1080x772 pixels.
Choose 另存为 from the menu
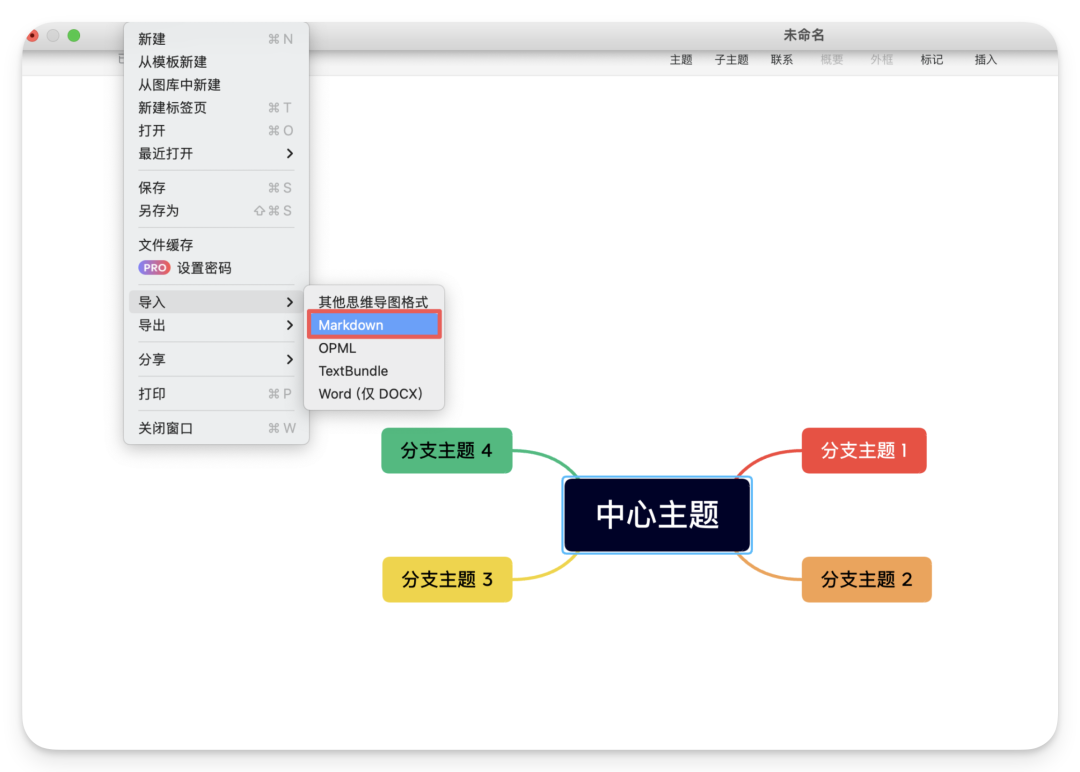[216, 211]
